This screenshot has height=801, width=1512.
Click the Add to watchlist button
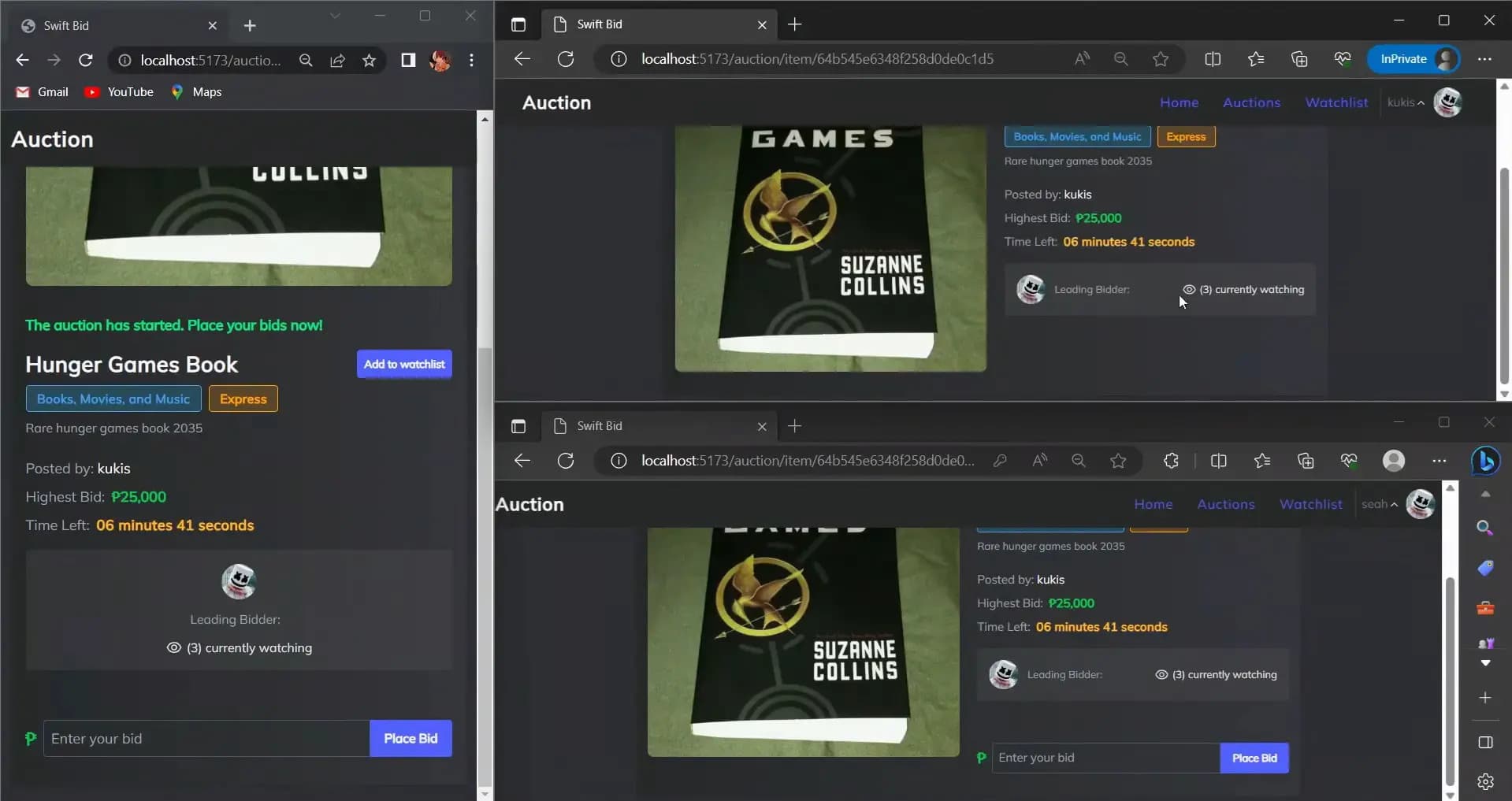tap(404, 364)
